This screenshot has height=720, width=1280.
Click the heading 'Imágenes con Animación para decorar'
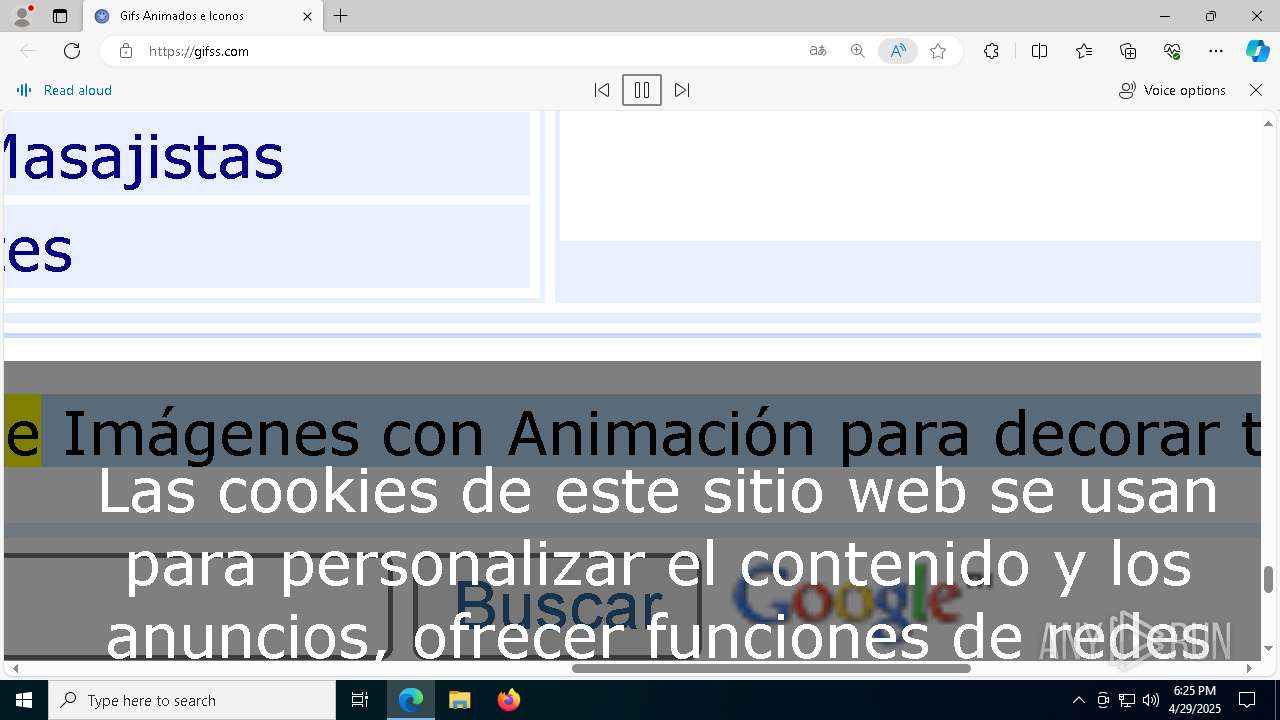click(x=640, y=433)
